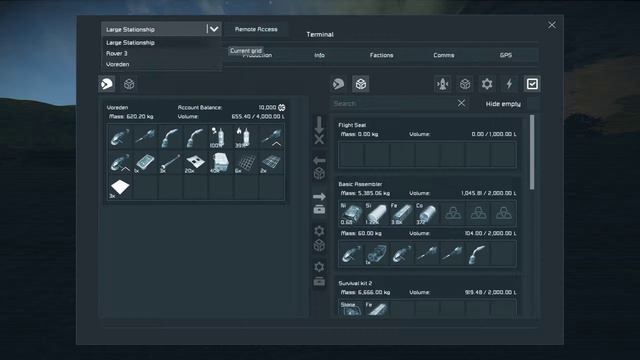640x360 pixels.
Task: Click the Survival kit 2 inventory title
Action: coord(355,283)
